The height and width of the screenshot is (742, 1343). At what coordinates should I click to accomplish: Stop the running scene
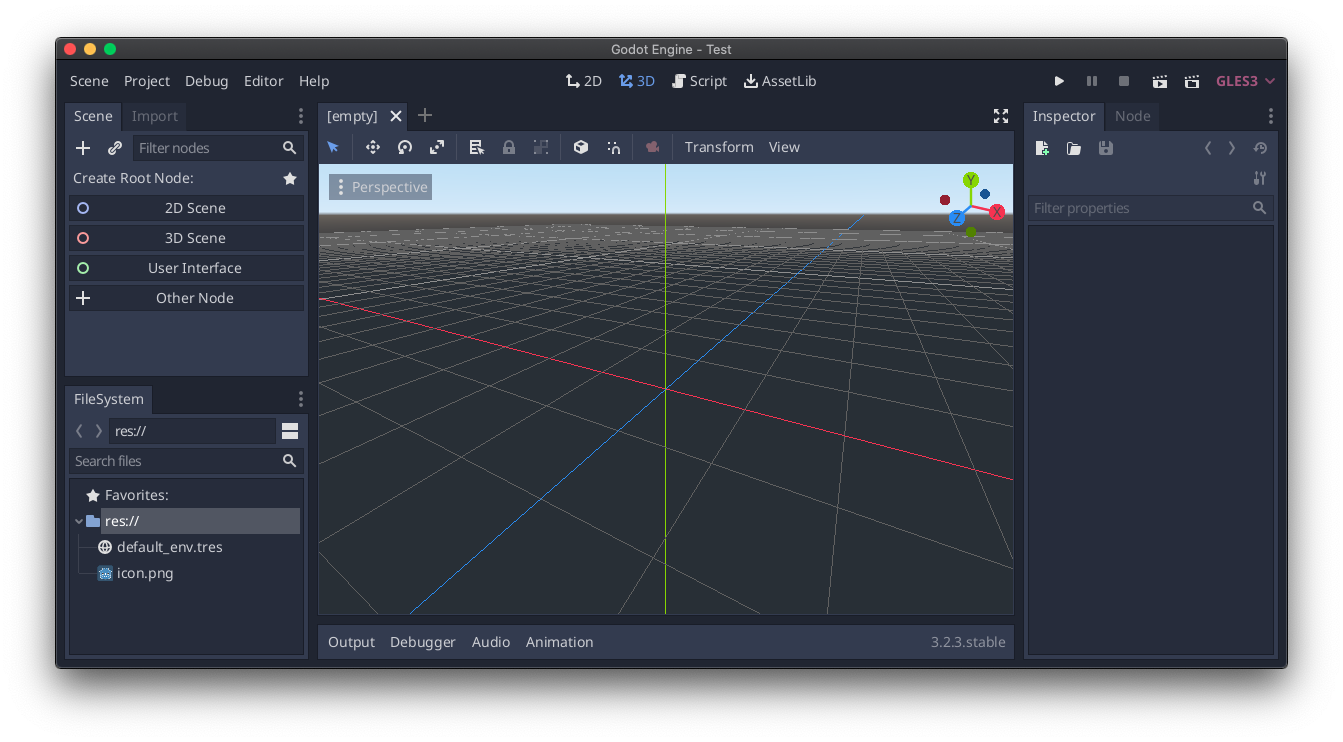coord(1124,81)
